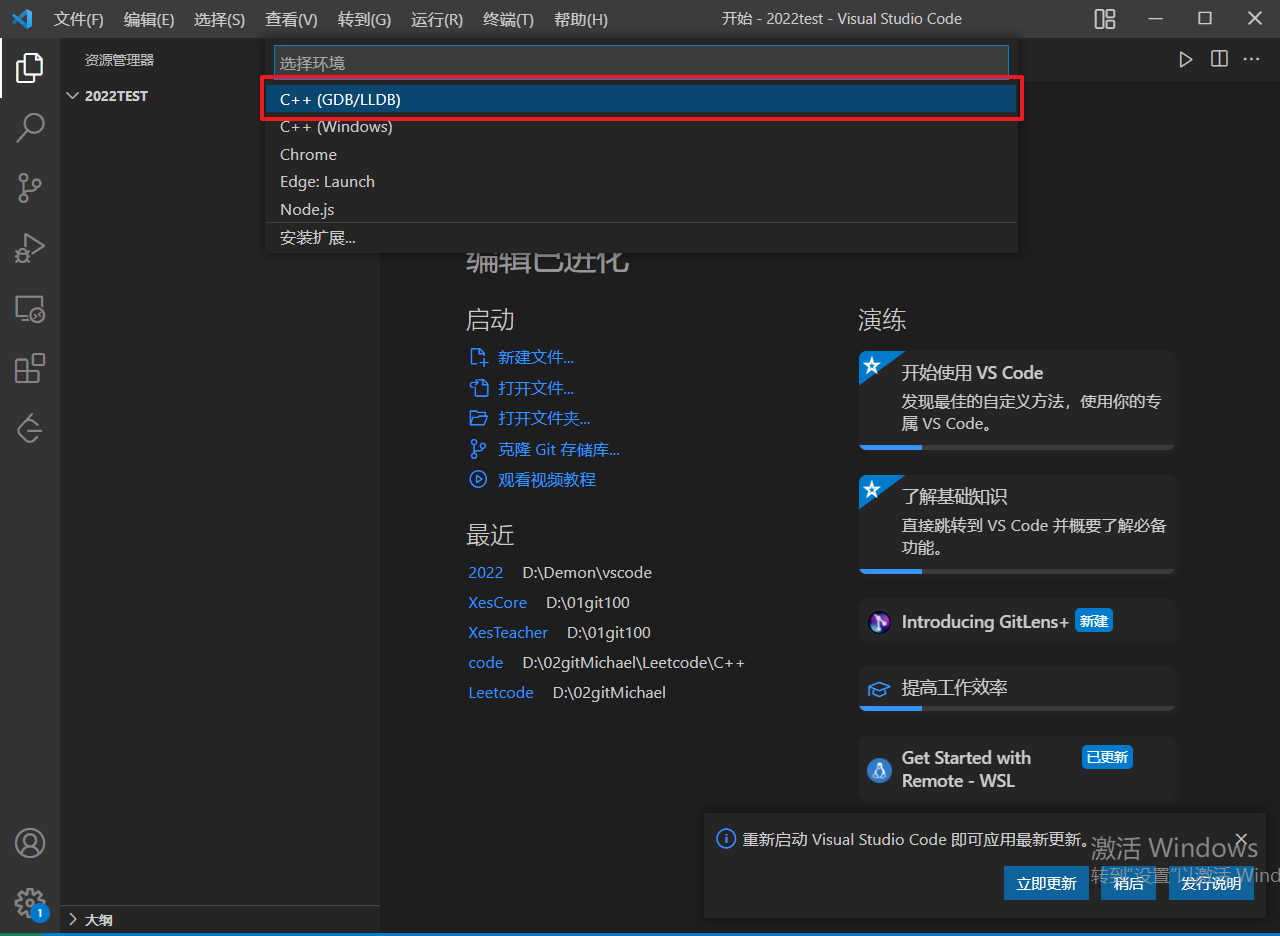Click the 立即更新 button
The image size is (1280, 936).
pos(1046,883)
